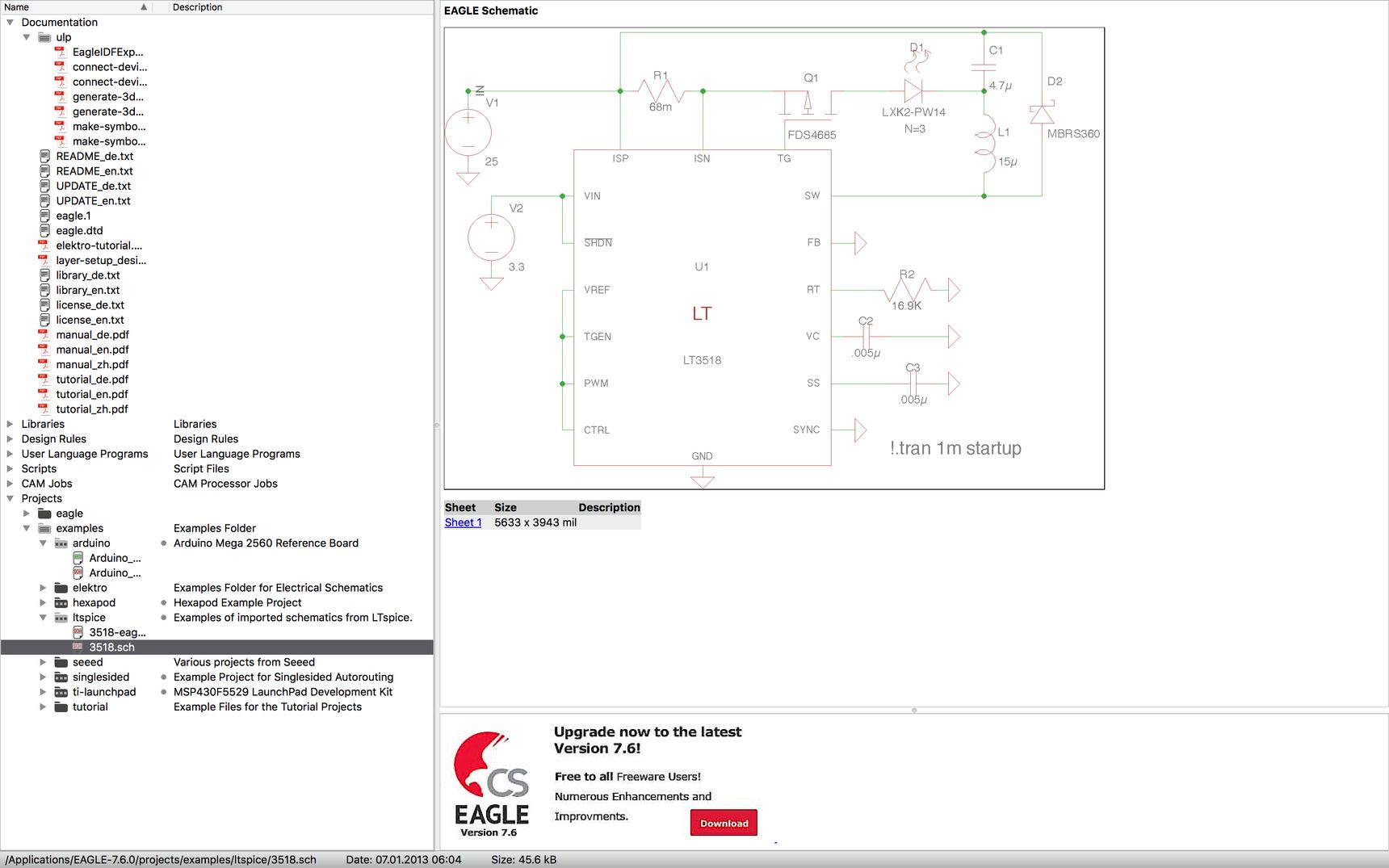Click the singlesided project folder icon
This screenshot has height=868, width=1389.
coord(61,677)
